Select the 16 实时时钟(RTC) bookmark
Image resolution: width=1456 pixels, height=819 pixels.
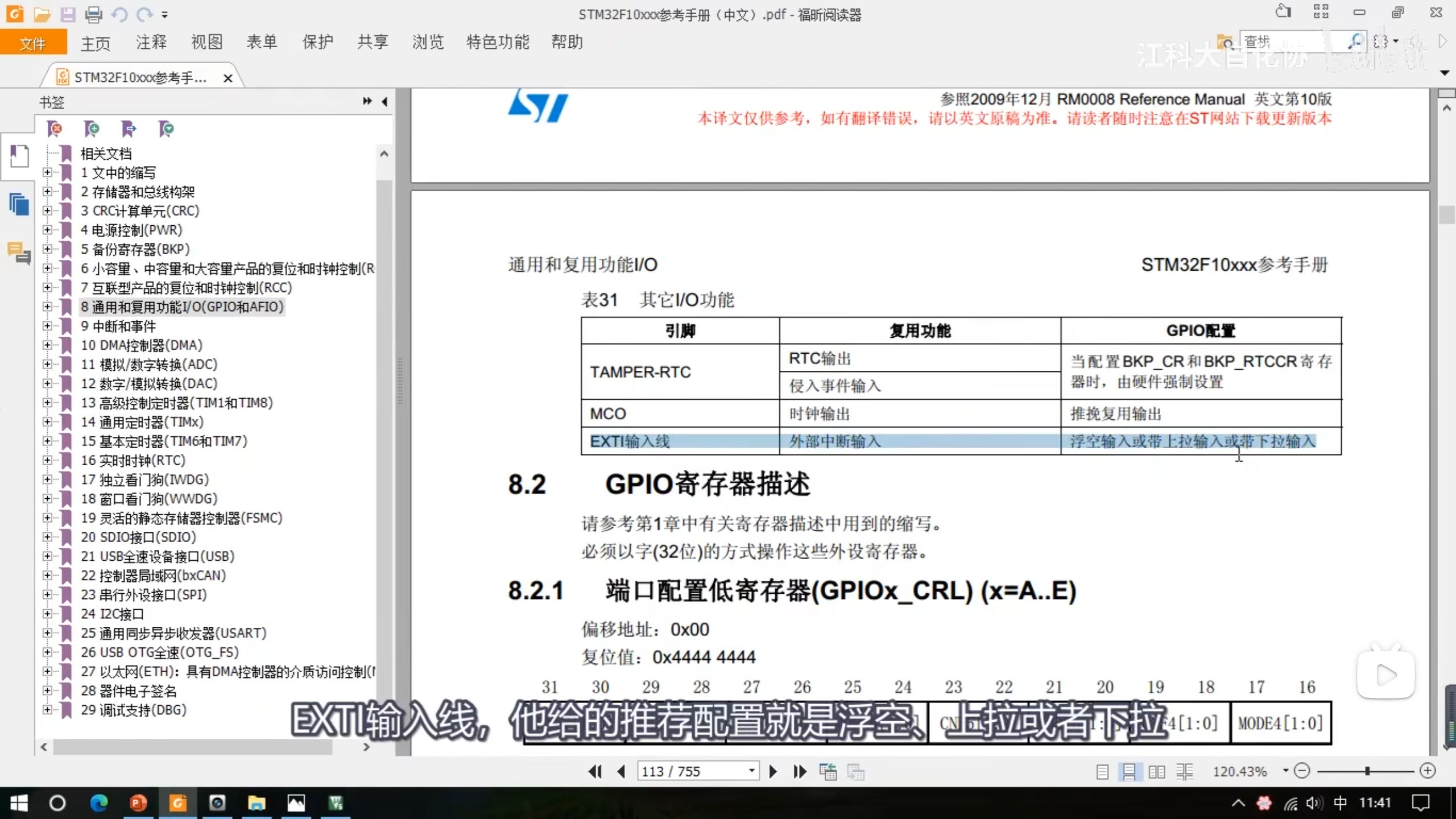133,460
